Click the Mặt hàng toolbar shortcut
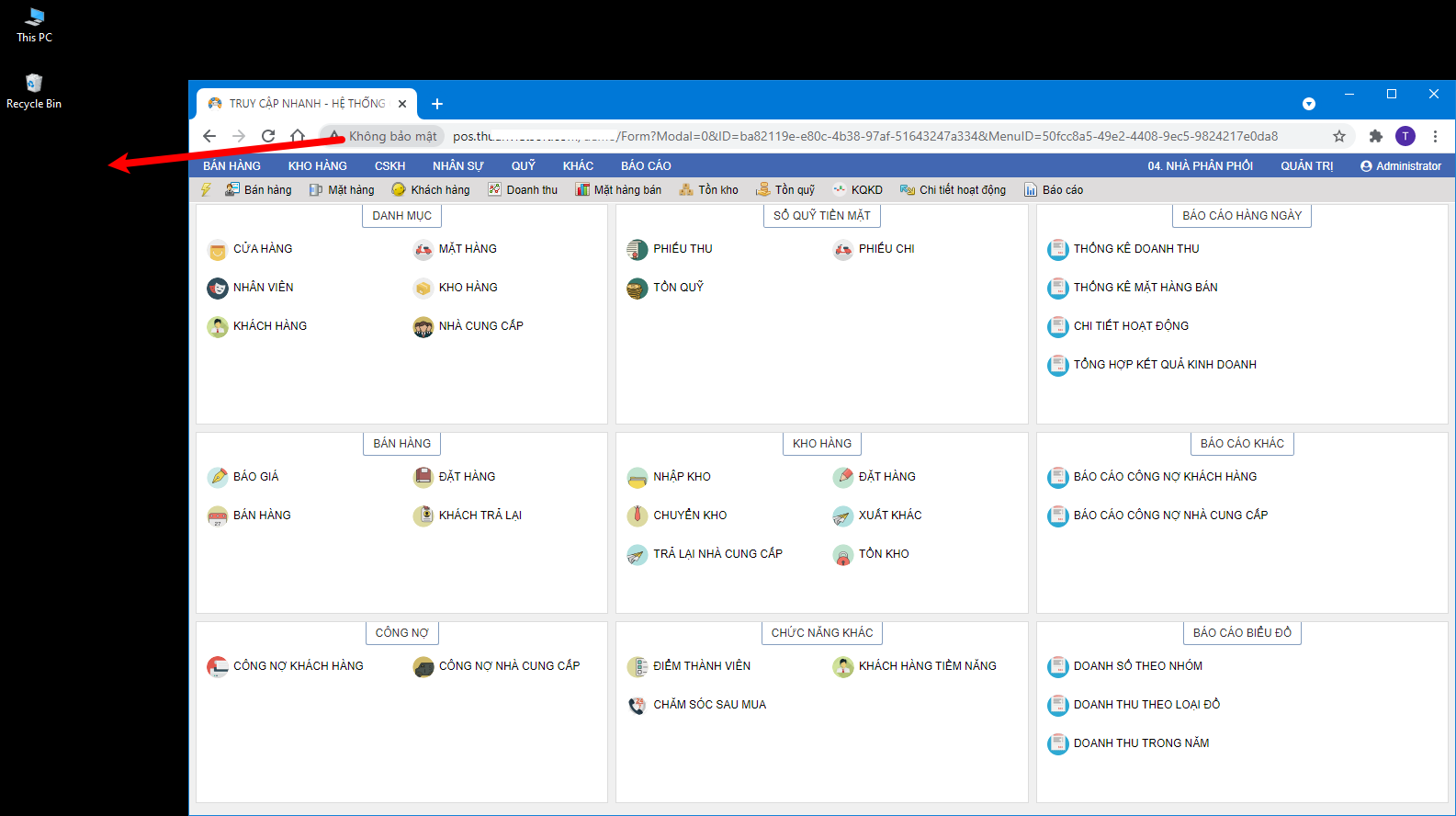 coord(342,190)
